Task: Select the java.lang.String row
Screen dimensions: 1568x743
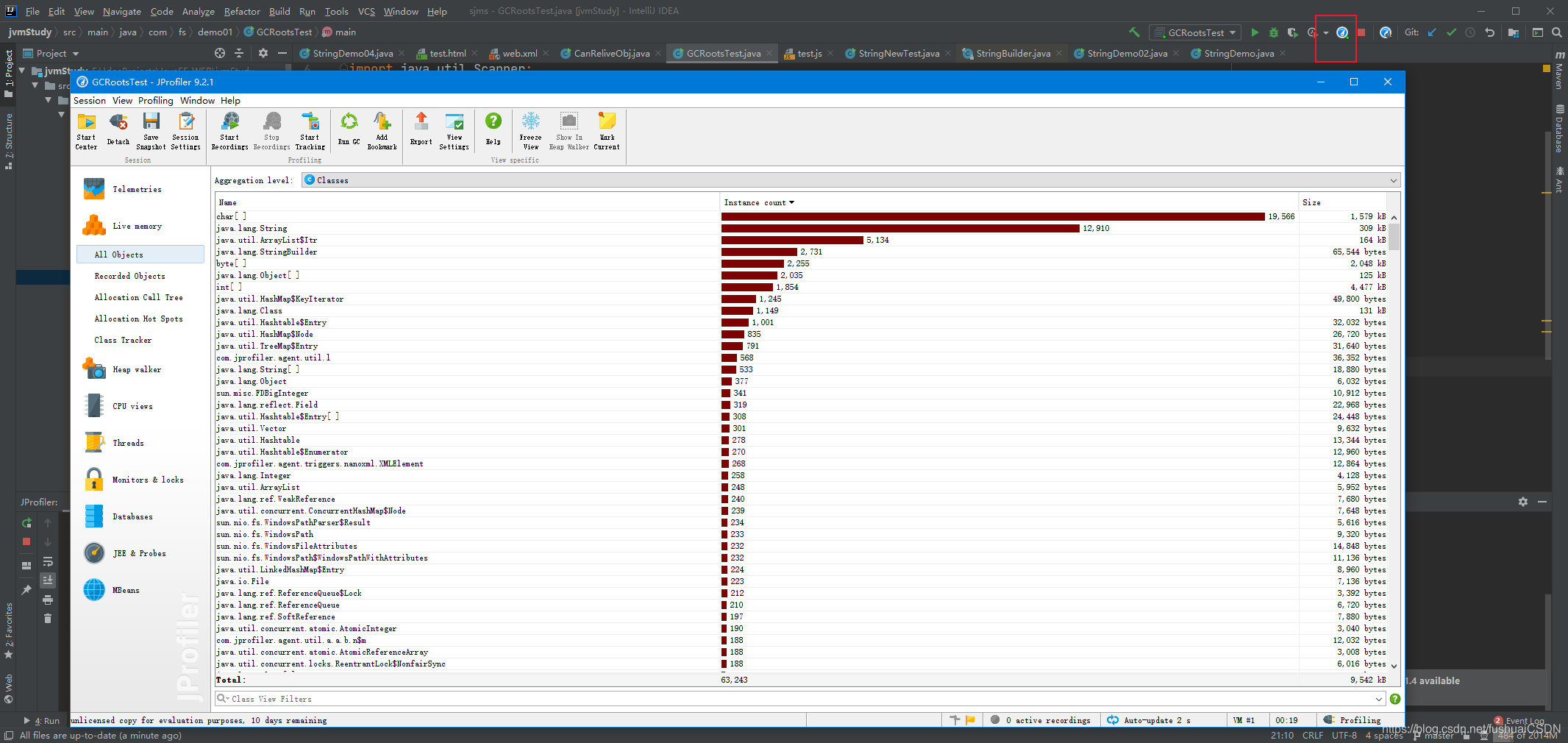Action: (x=801, y=228)
